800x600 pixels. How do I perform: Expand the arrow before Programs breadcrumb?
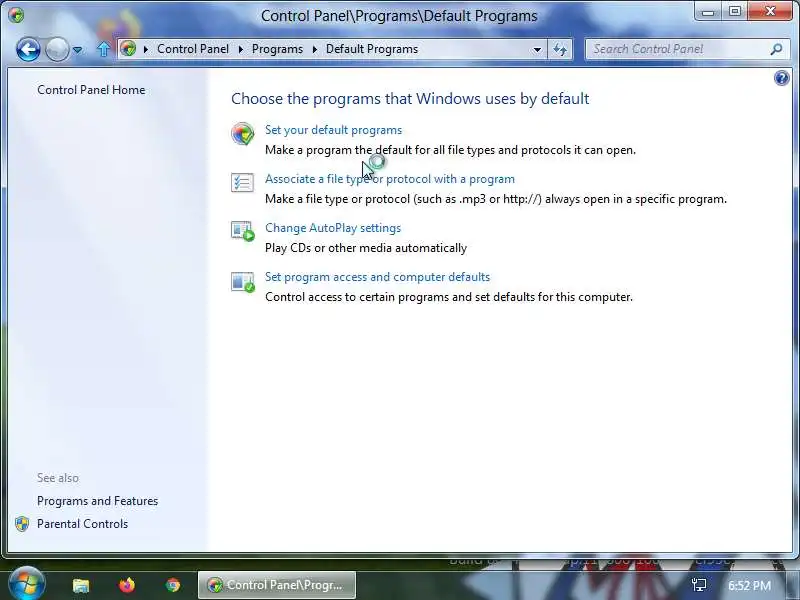point(240,49)
